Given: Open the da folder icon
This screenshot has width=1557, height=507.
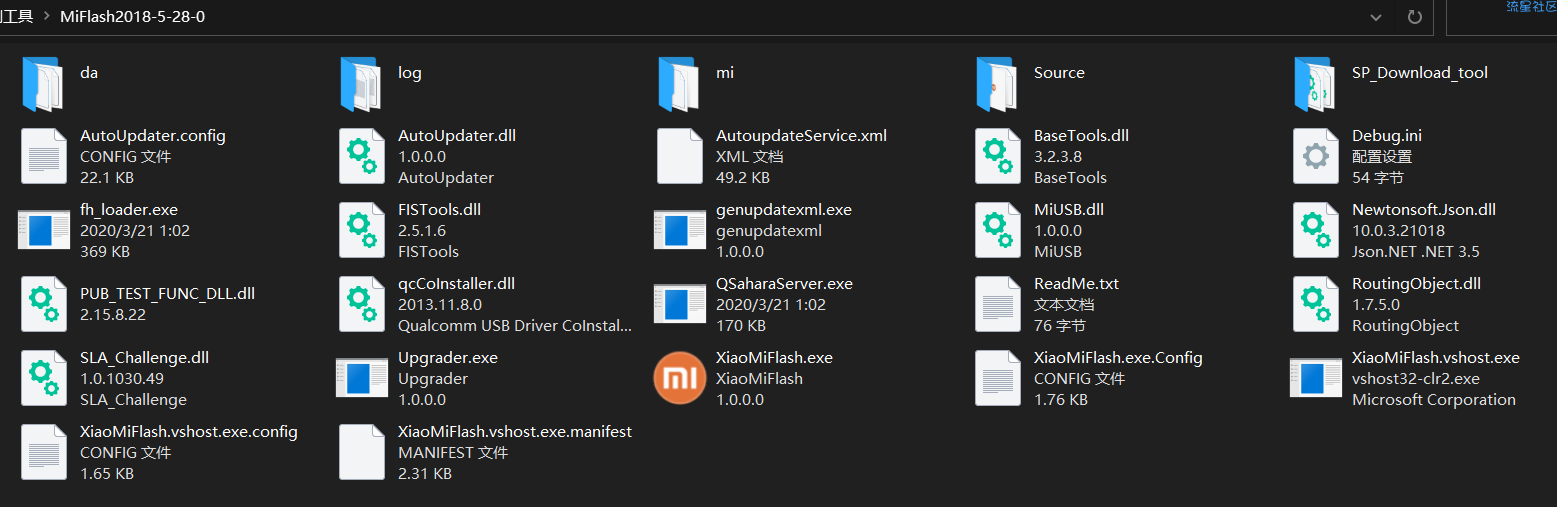Looking at the screenshot, I should (x=43, y=83).
